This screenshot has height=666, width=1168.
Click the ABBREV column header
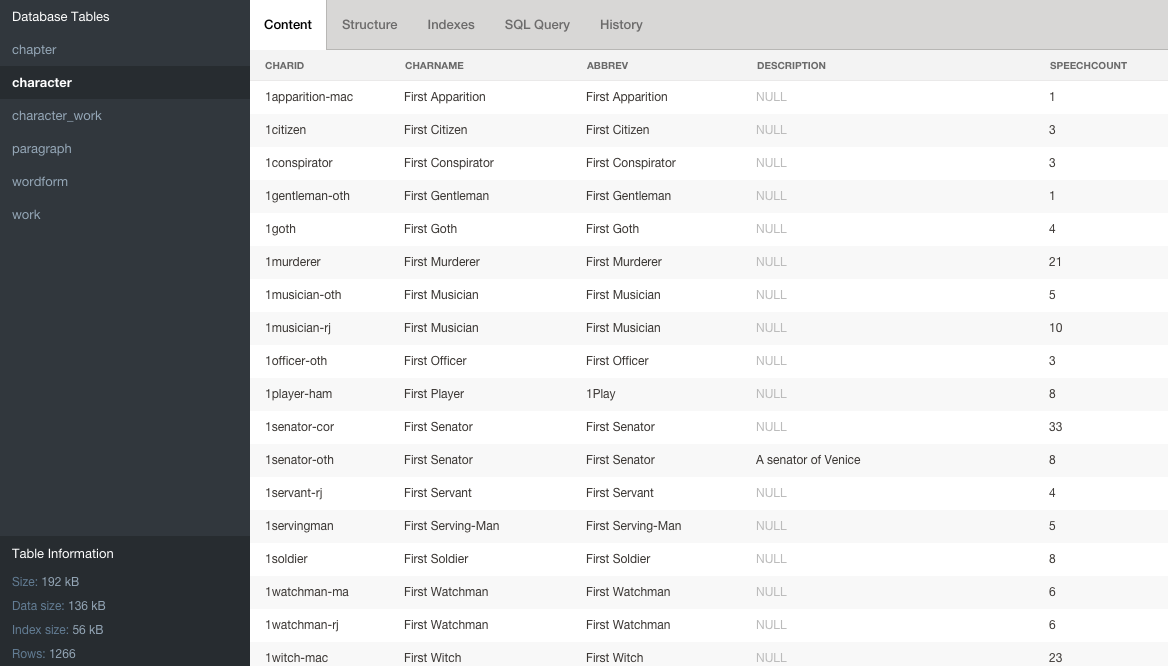coord(607,66)
